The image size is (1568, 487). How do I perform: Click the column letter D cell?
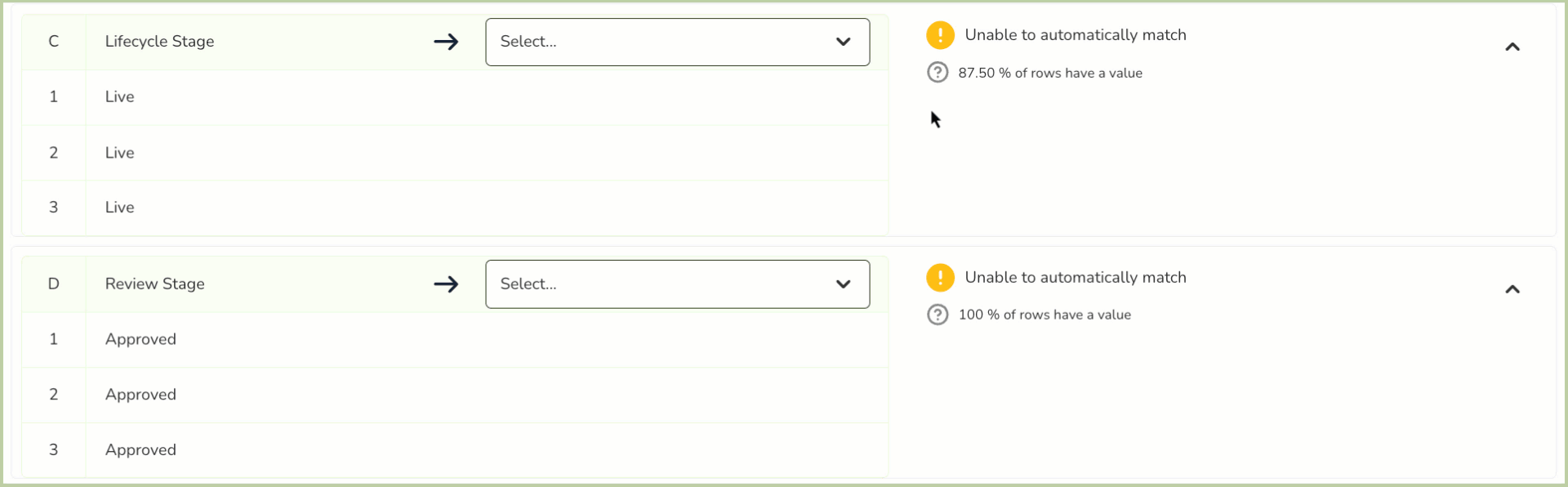tap(54, 284)
